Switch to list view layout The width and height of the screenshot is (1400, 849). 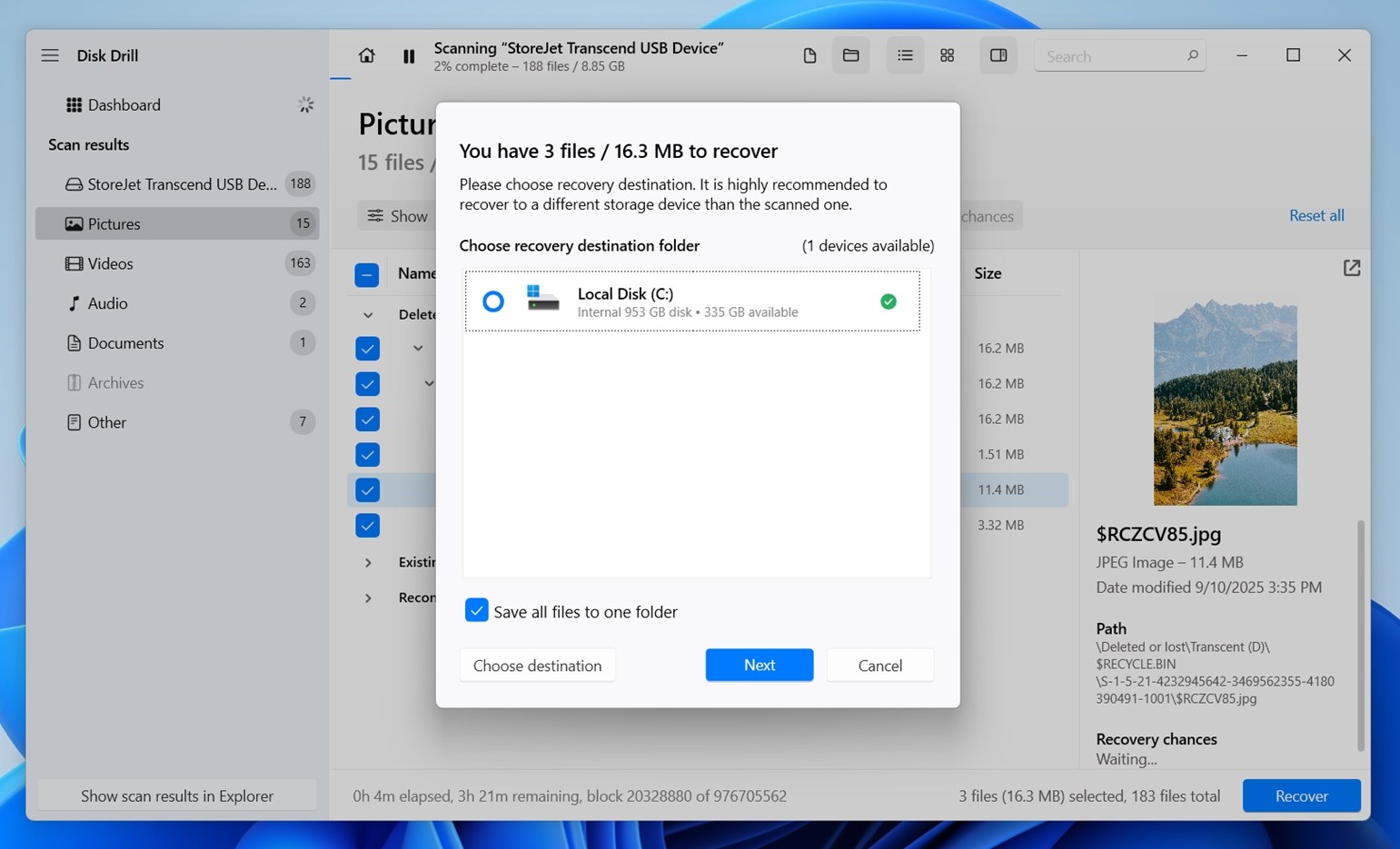pos(905,56)
